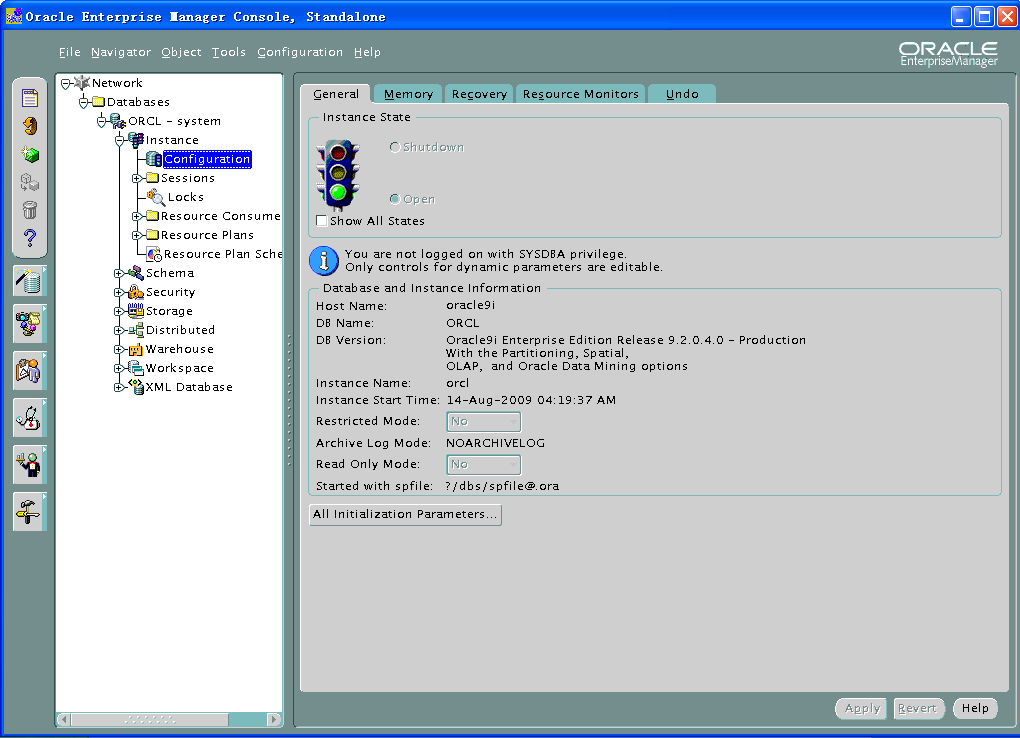Open the Navigator menu
1020x738 pixels.
(x=120, y=52)
